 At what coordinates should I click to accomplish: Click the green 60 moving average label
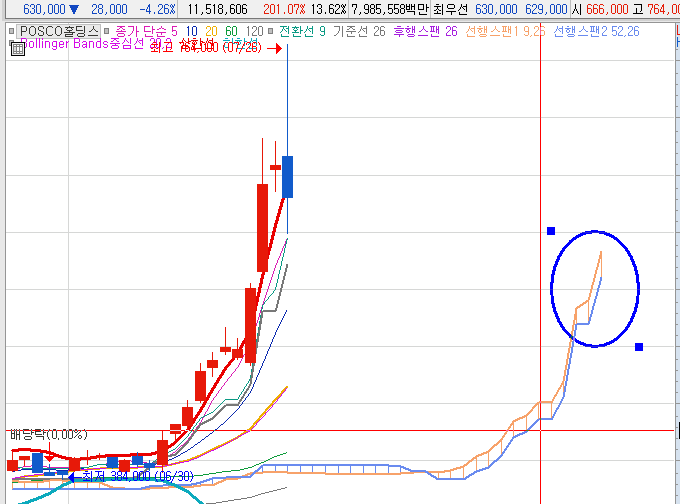coord(231,31)
